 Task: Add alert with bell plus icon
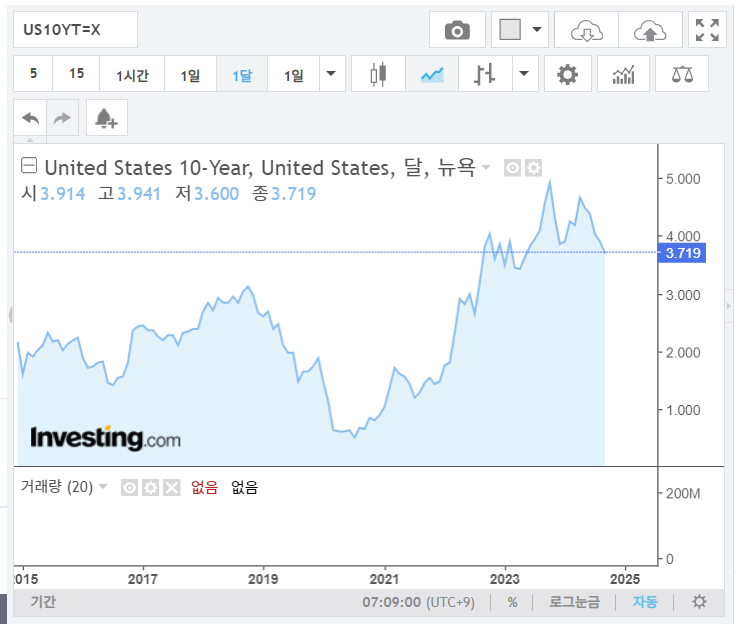[x=107, y=118]
